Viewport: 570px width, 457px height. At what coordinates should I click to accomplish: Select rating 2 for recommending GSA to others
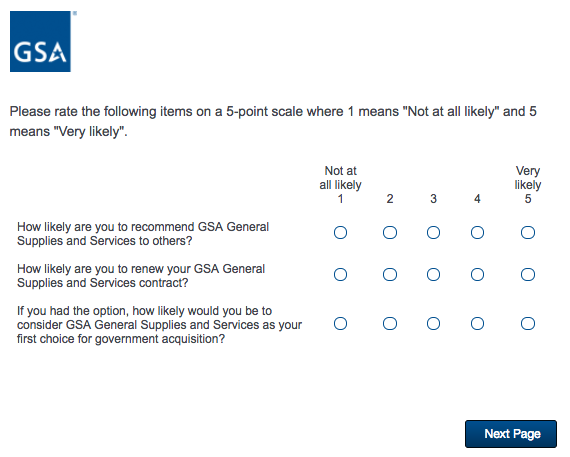[390, 233]
